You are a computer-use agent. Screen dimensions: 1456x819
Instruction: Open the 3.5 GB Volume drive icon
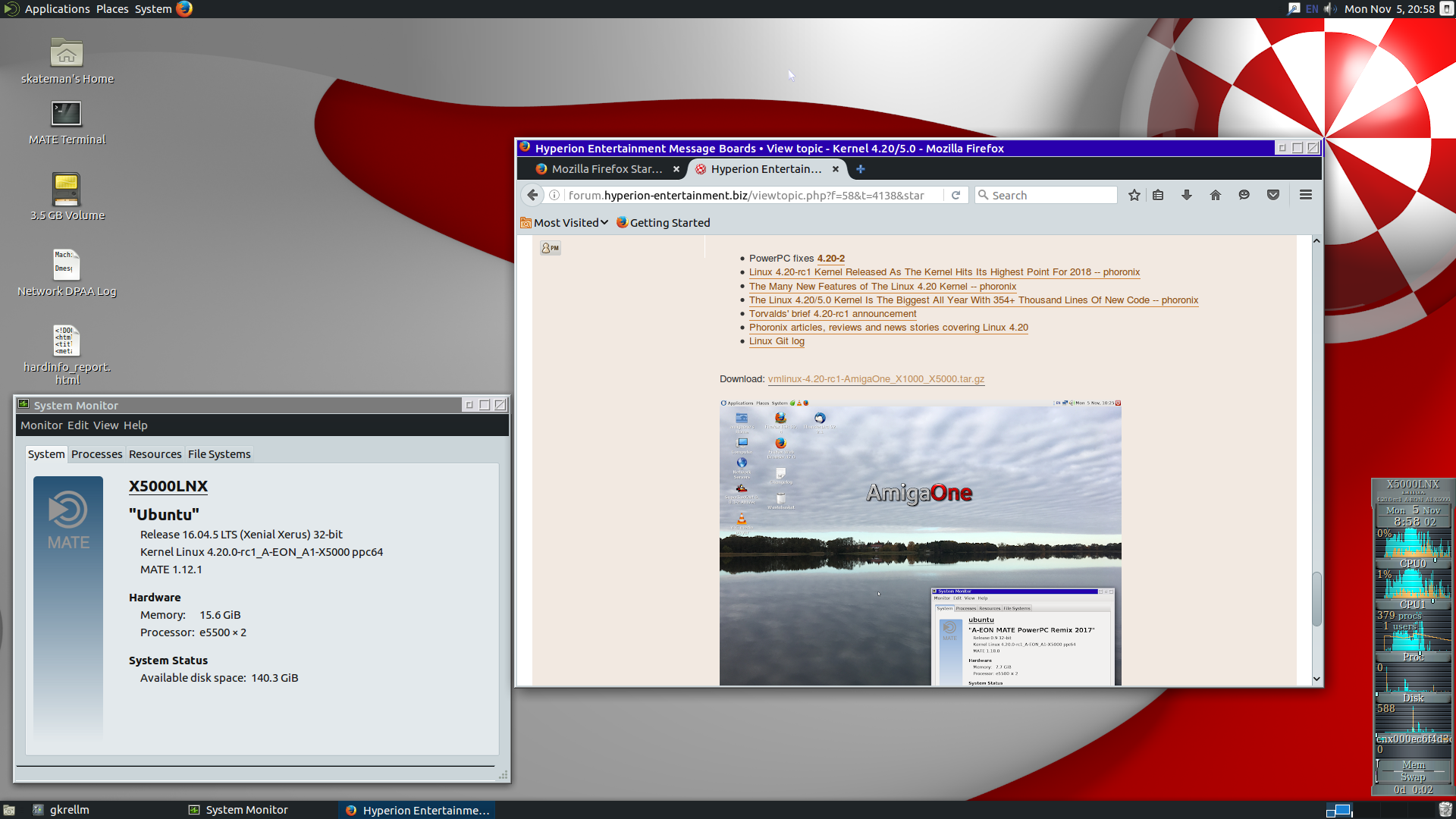pos(67,190)
